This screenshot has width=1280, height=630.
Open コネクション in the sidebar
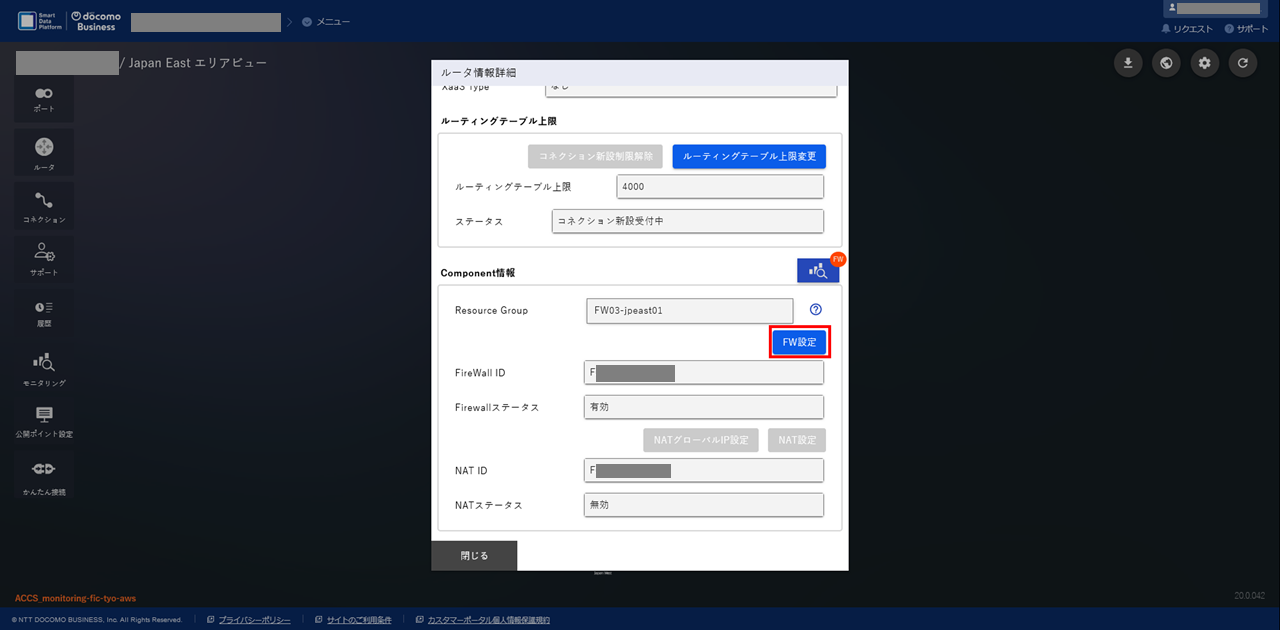coord(44,206)
